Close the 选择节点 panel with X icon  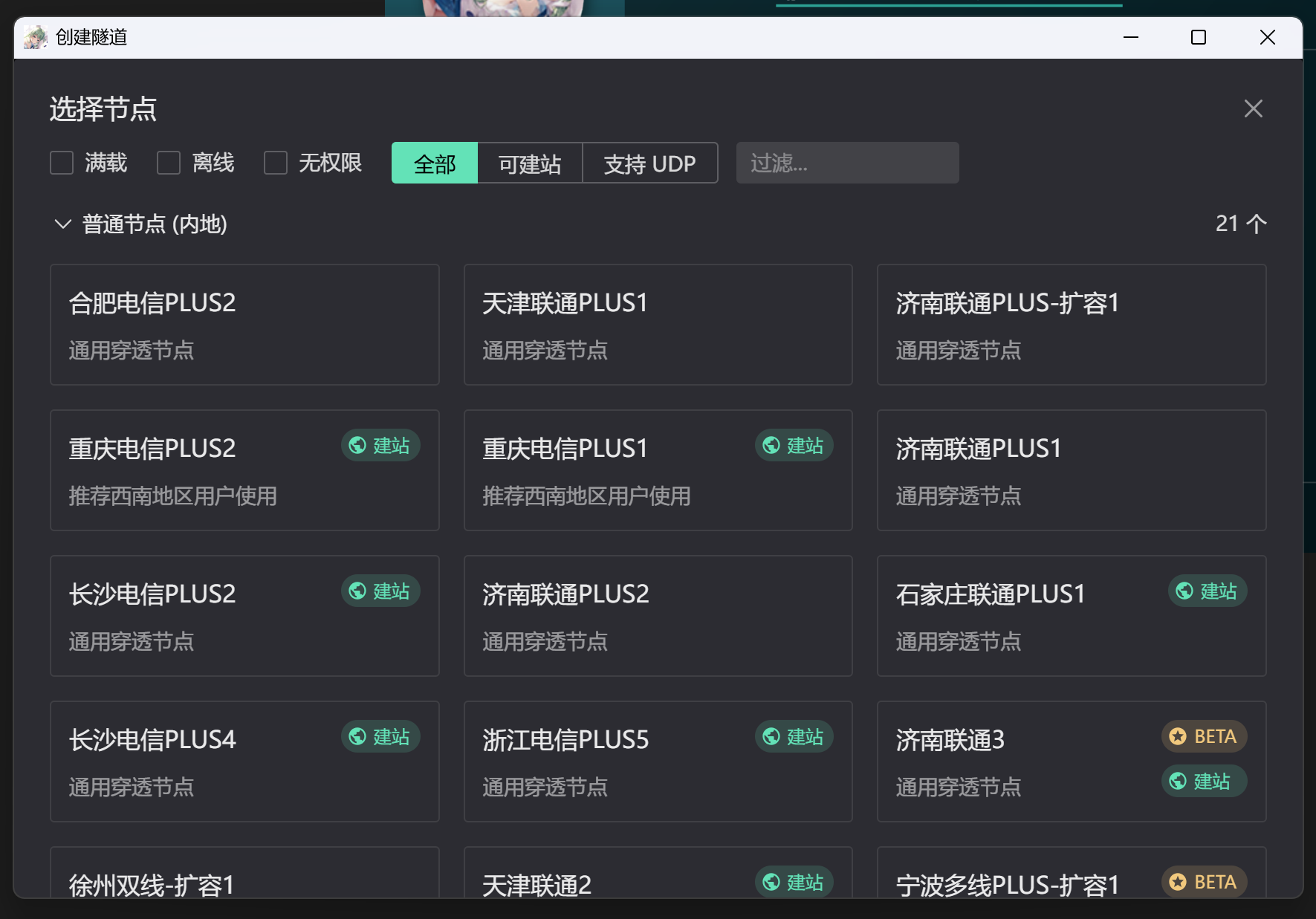point(1253,108)
